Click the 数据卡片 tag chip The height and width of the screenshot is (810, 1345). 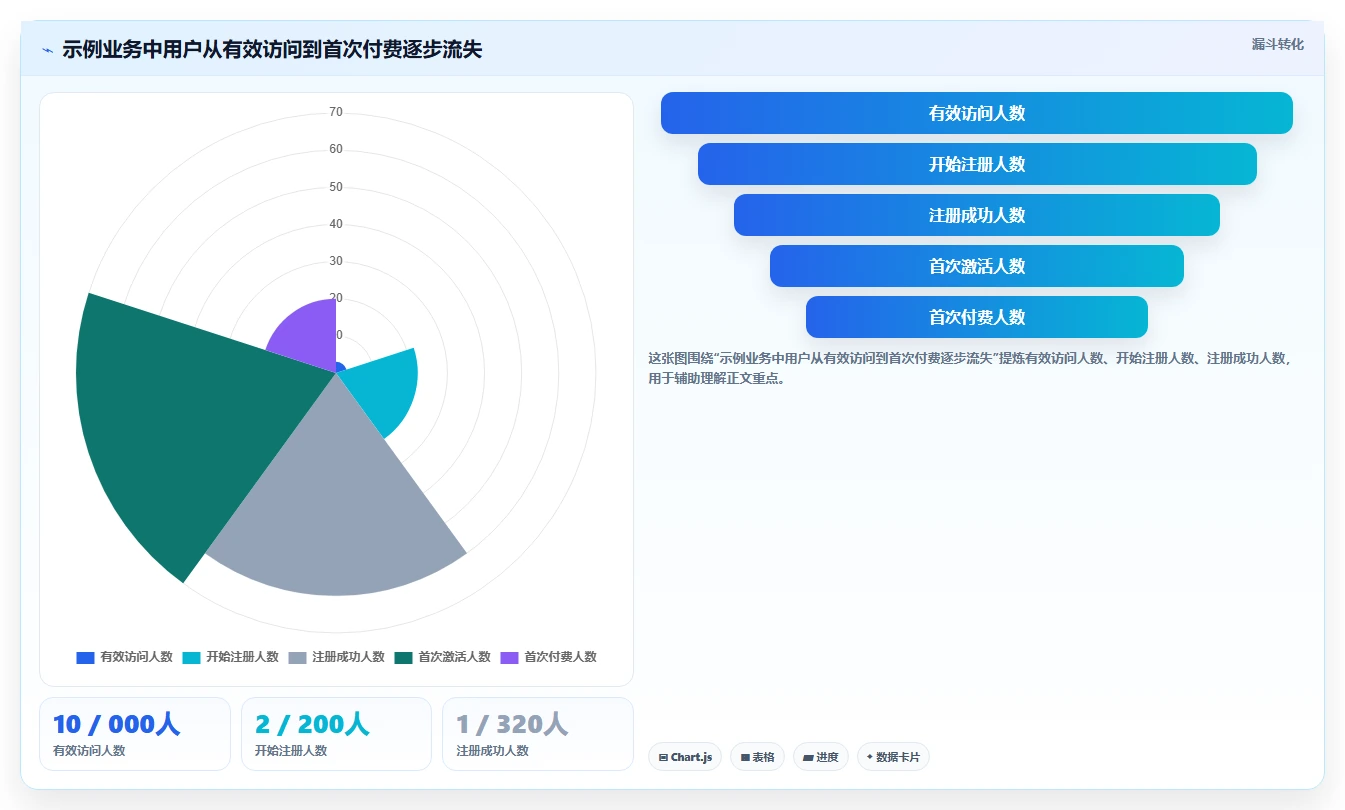click(893, 757)
